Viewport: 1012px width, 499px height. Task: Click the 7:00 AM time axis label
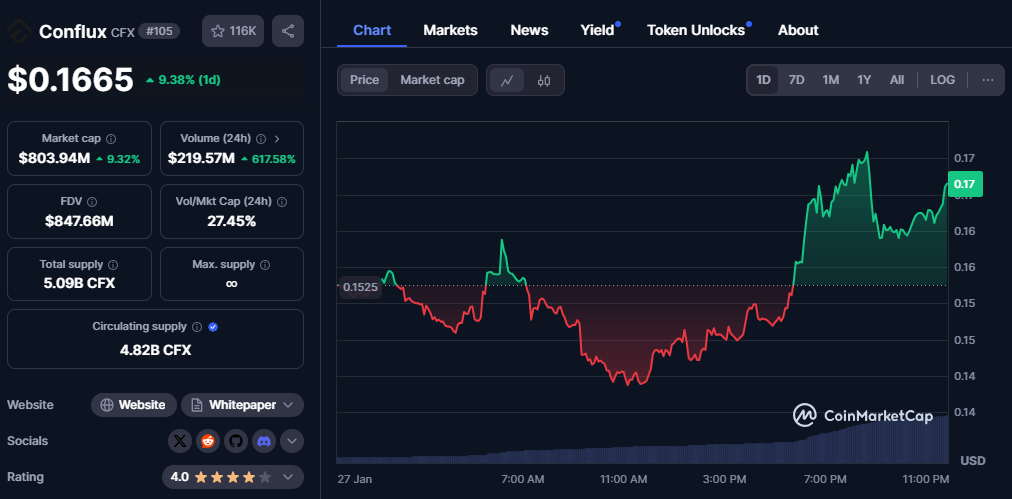click(522, 480)
